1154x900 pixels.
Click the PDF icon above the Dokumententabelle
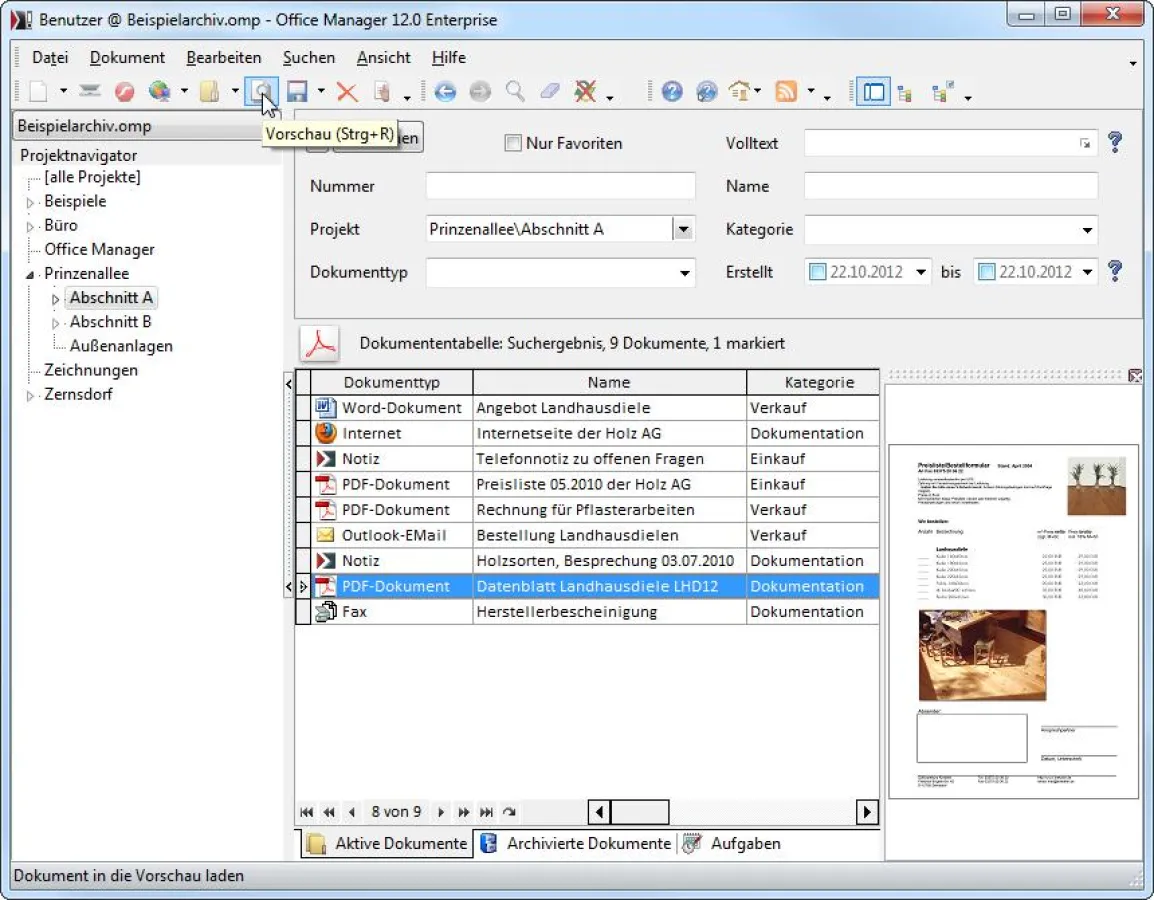(x=319, y=343)
